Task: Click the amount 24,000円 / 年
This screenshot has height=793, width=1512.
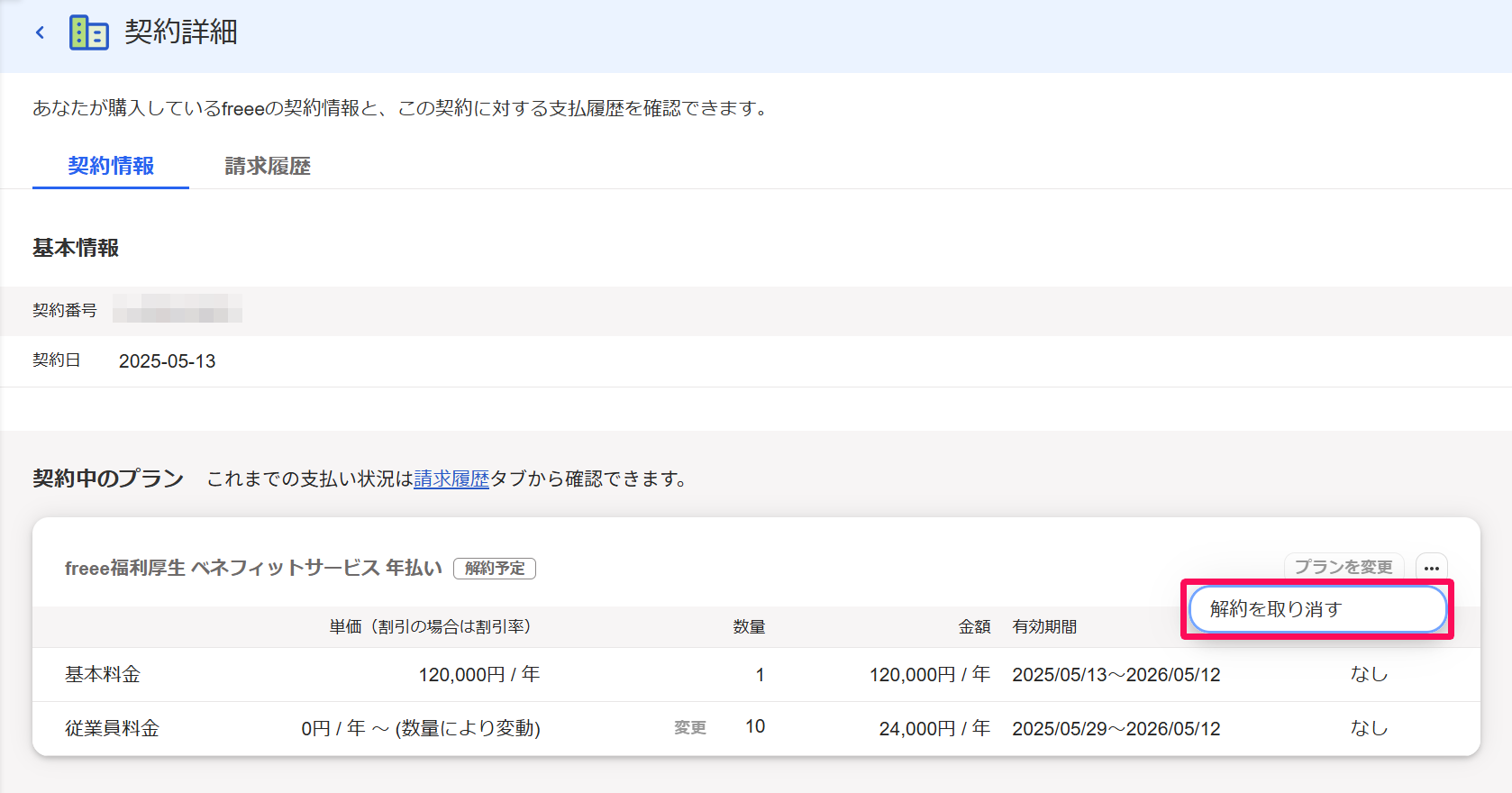Action: 934,728
